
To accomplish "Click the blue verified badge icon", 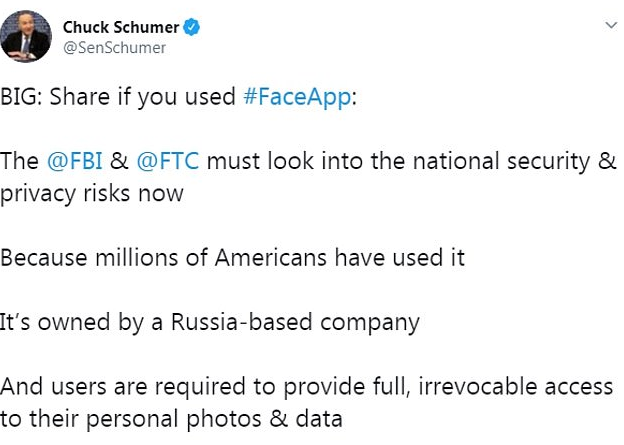I will (x=190, y=27).
